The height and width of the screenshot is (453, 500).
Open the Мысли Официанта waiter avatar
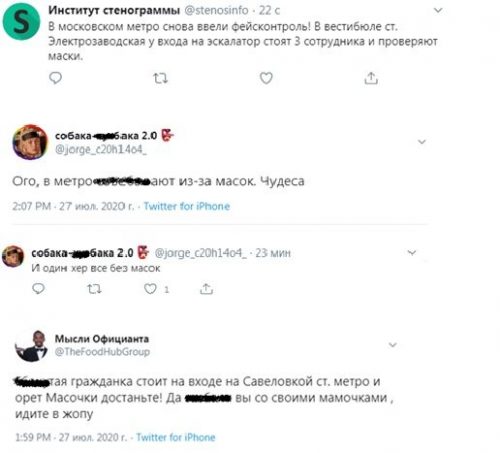coord(32,346)
